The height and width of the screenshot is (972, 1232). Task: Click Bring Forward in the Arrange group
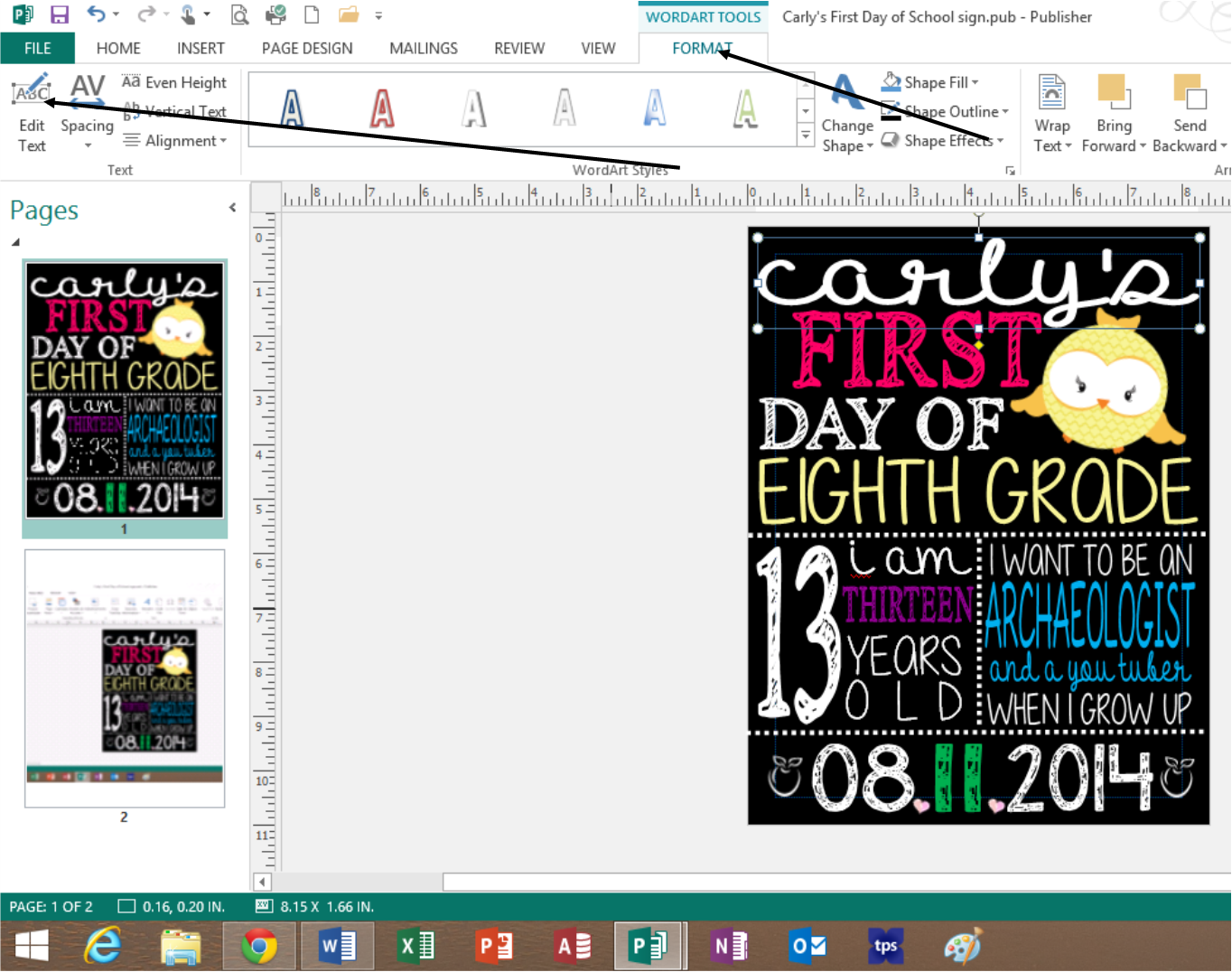1114,113
